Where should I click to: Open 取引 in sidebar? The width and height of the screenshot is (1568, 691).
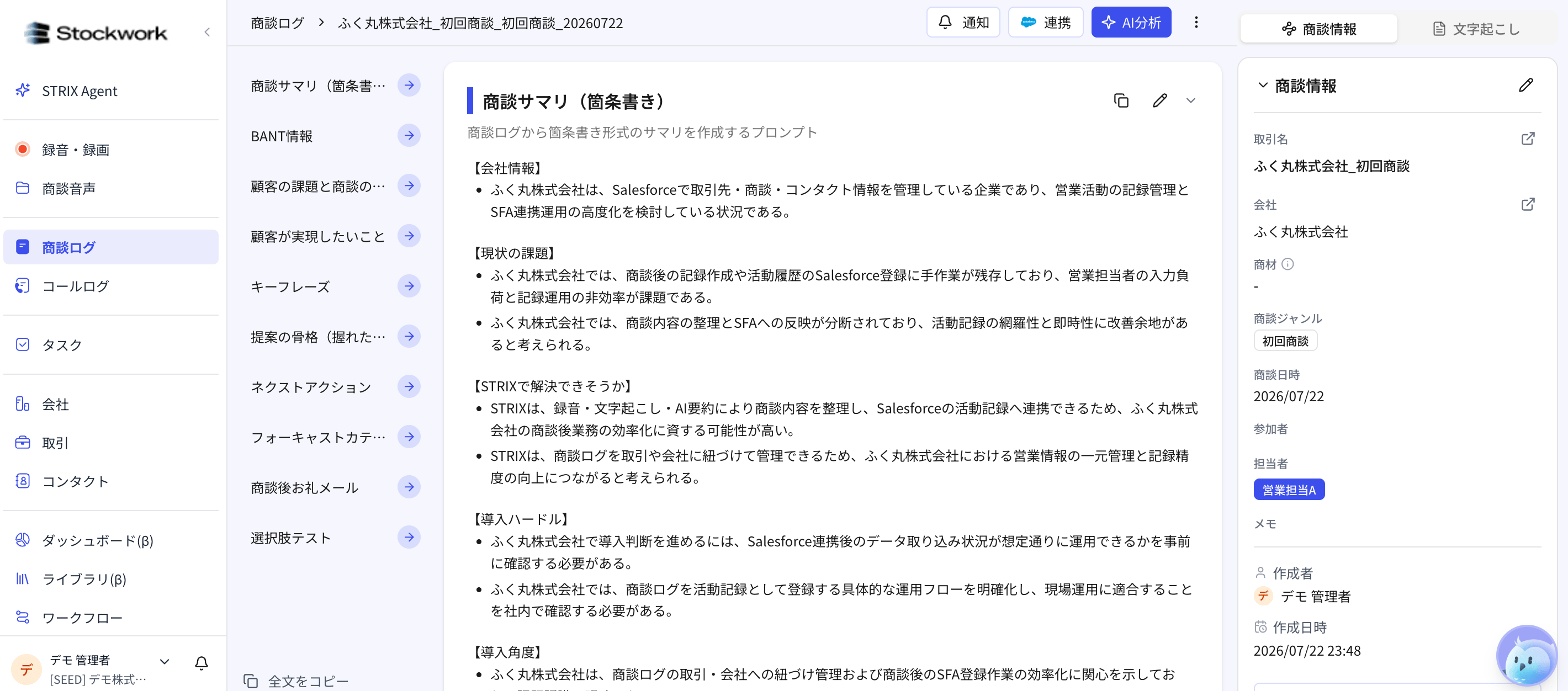tap(111, 442)
